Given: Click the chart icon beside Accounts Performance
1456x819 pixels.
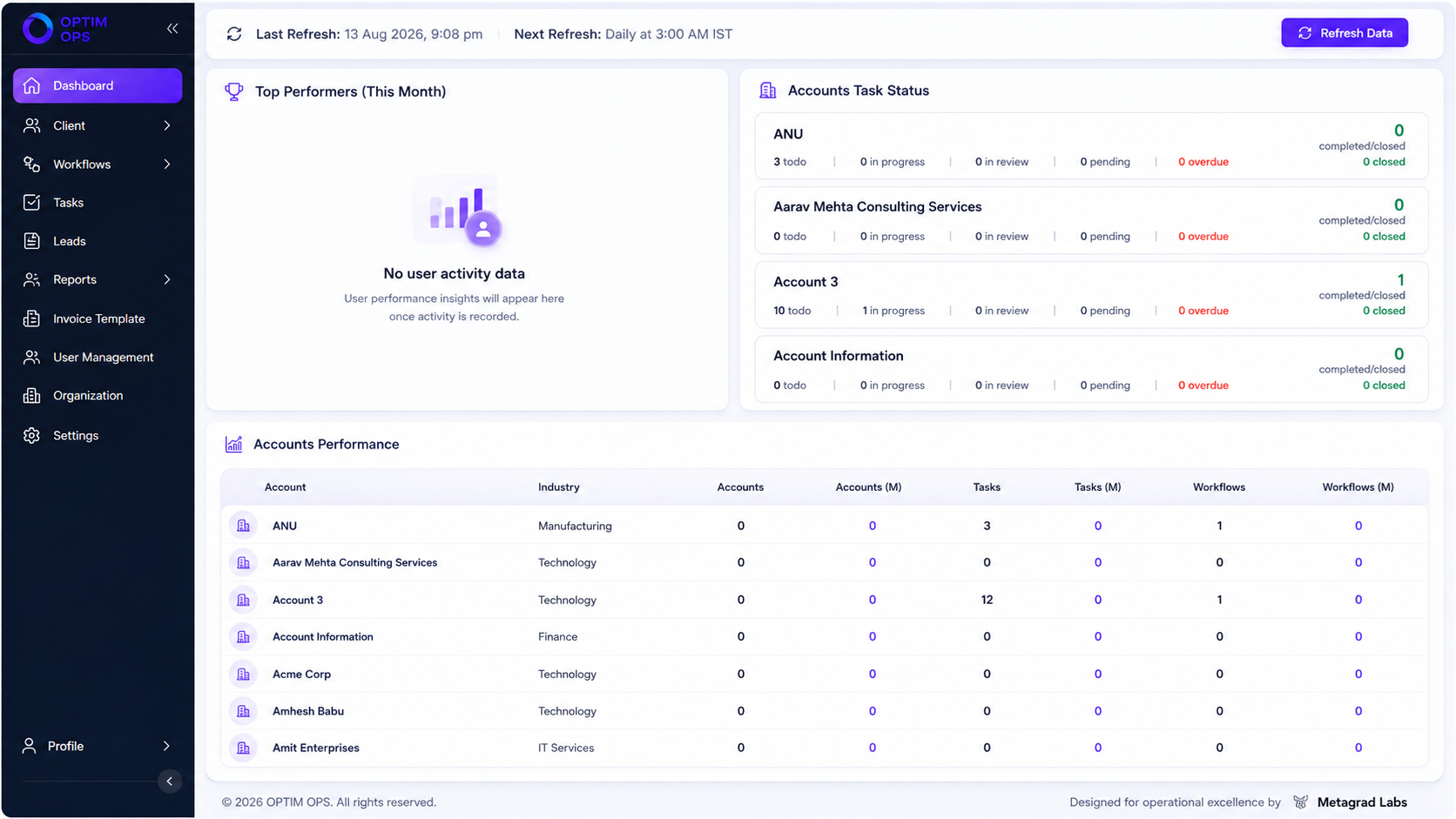Looking at the screenshot, I should pos(233,444).
